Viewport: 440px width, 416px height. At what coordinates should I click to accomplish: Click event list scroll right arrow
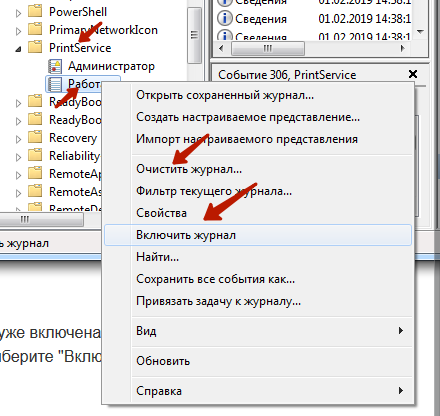402,49
